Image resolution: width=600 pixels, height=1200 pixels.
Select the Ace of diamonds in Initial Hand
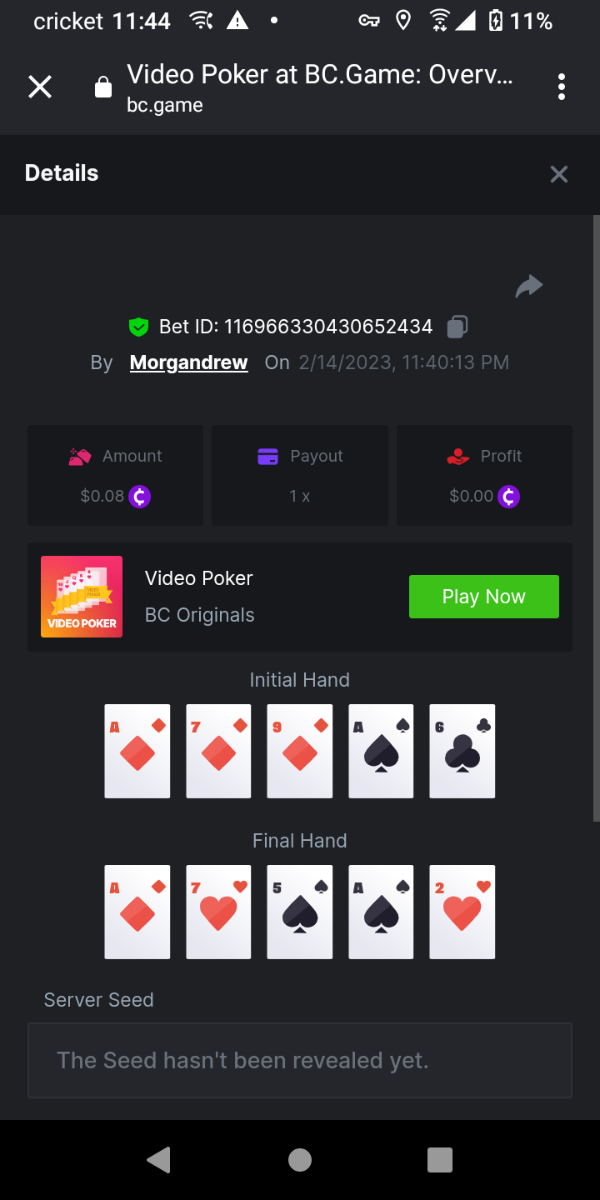[x=137, y=751]
